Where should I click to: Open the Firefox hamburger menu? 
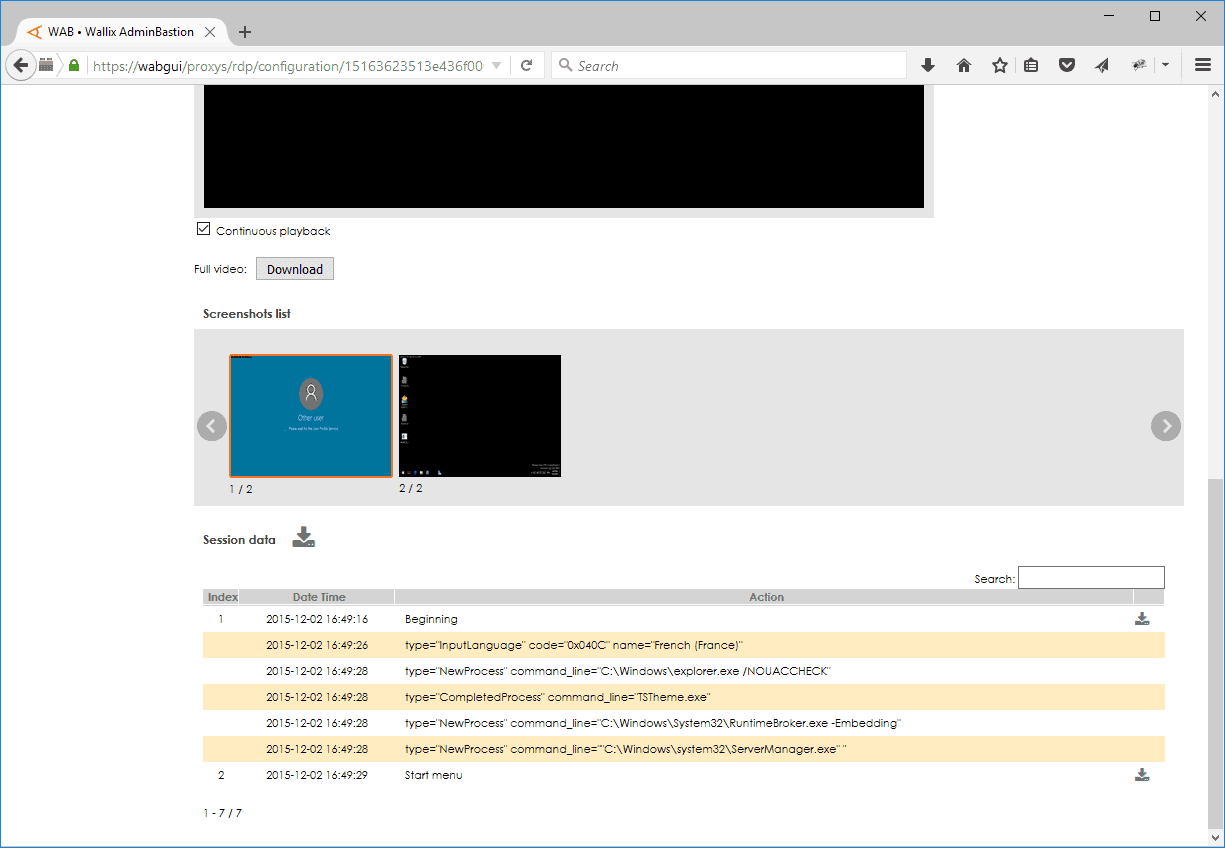pos(1202,66)
